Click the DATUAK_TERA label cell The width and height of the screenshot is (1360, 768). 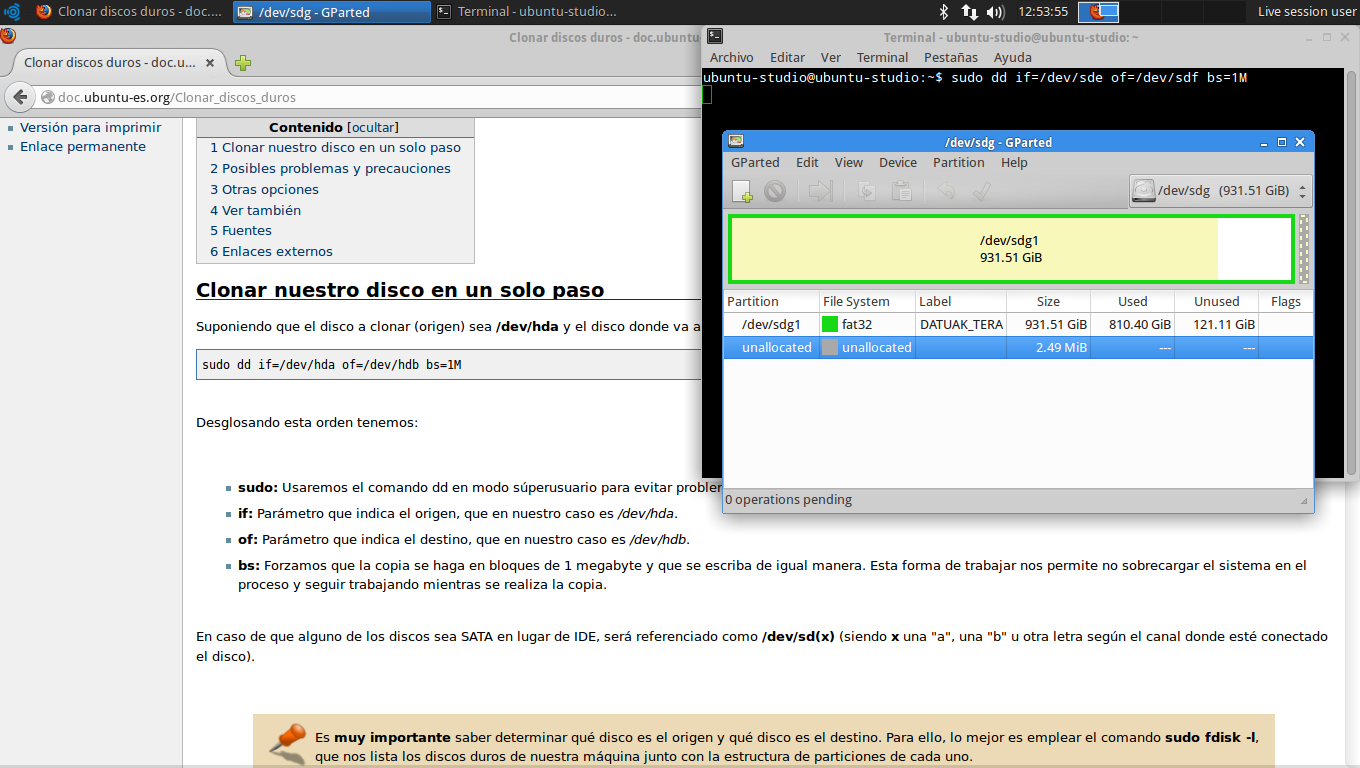point(961,324)
